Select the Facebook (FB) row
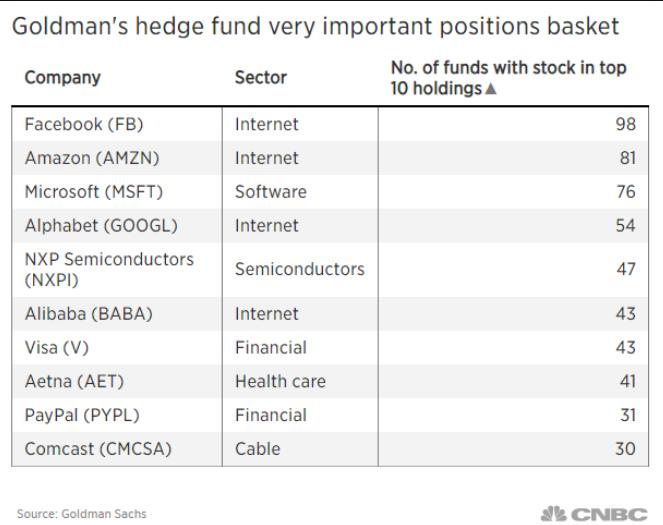663x525 pixels. tap(330, 124)
